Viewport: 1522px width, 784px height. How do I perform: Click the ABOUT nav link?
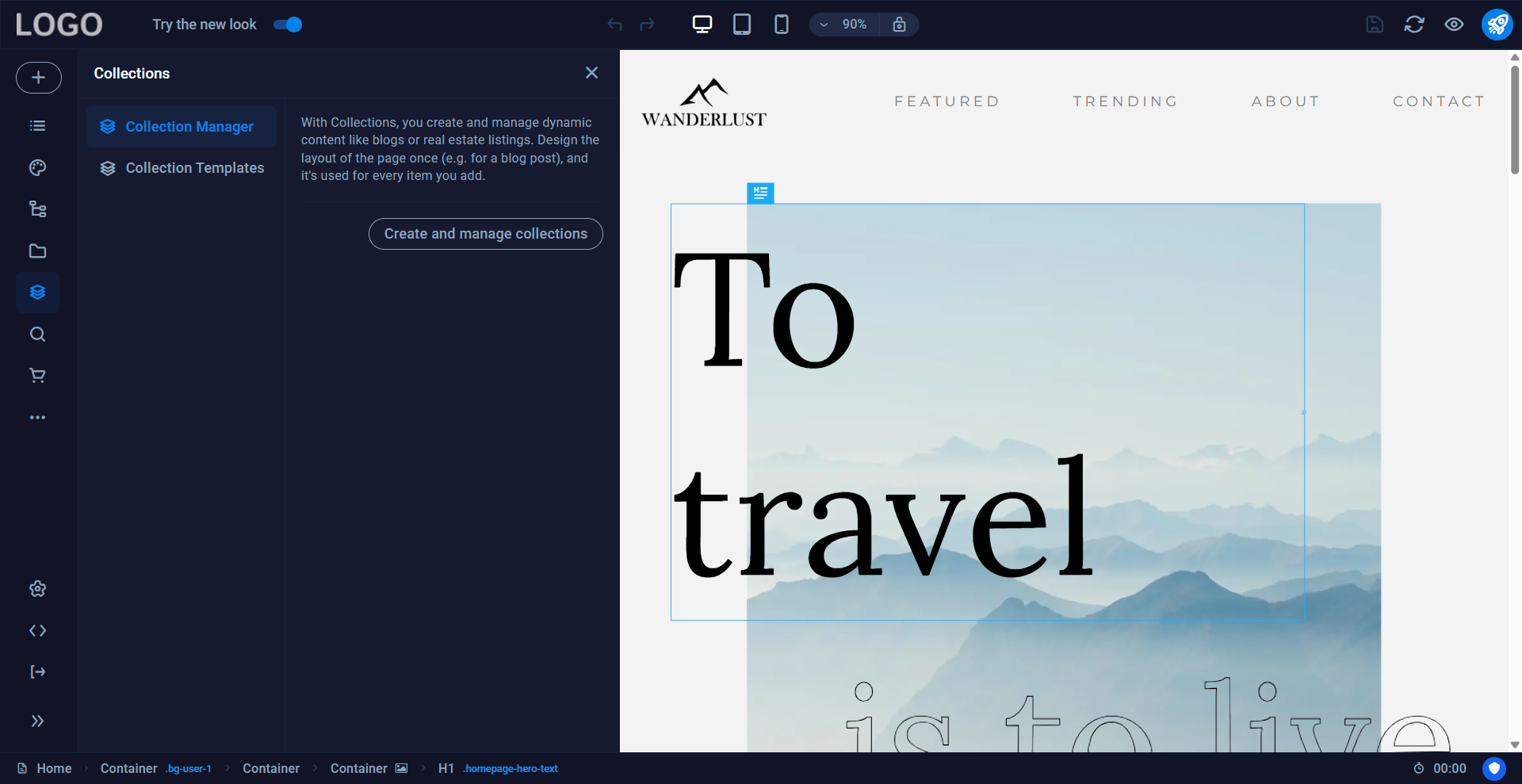(x=1286, y=101)
